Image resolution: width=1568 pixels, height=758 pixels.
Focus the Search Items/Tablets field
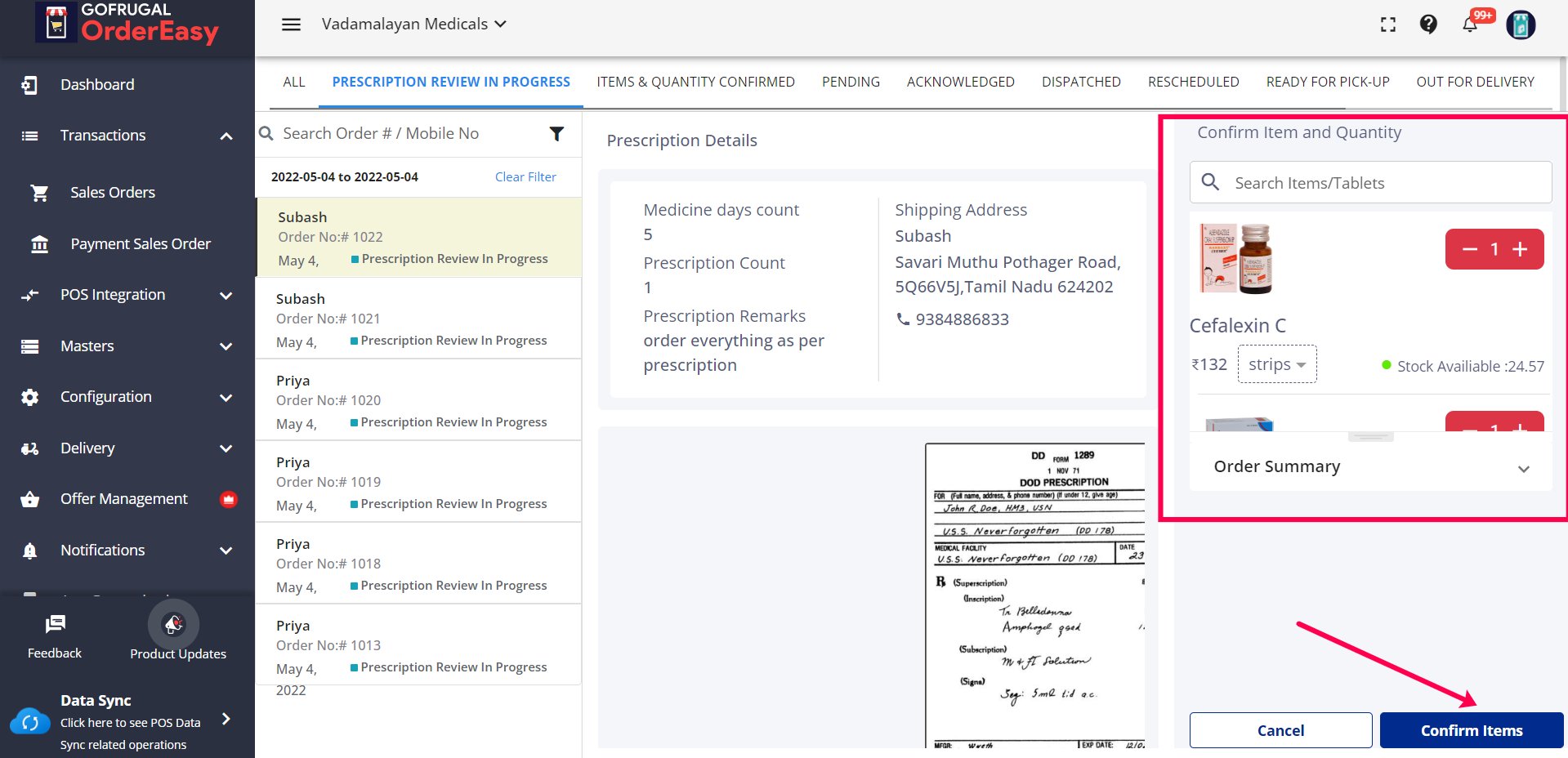click(1370, 182)
